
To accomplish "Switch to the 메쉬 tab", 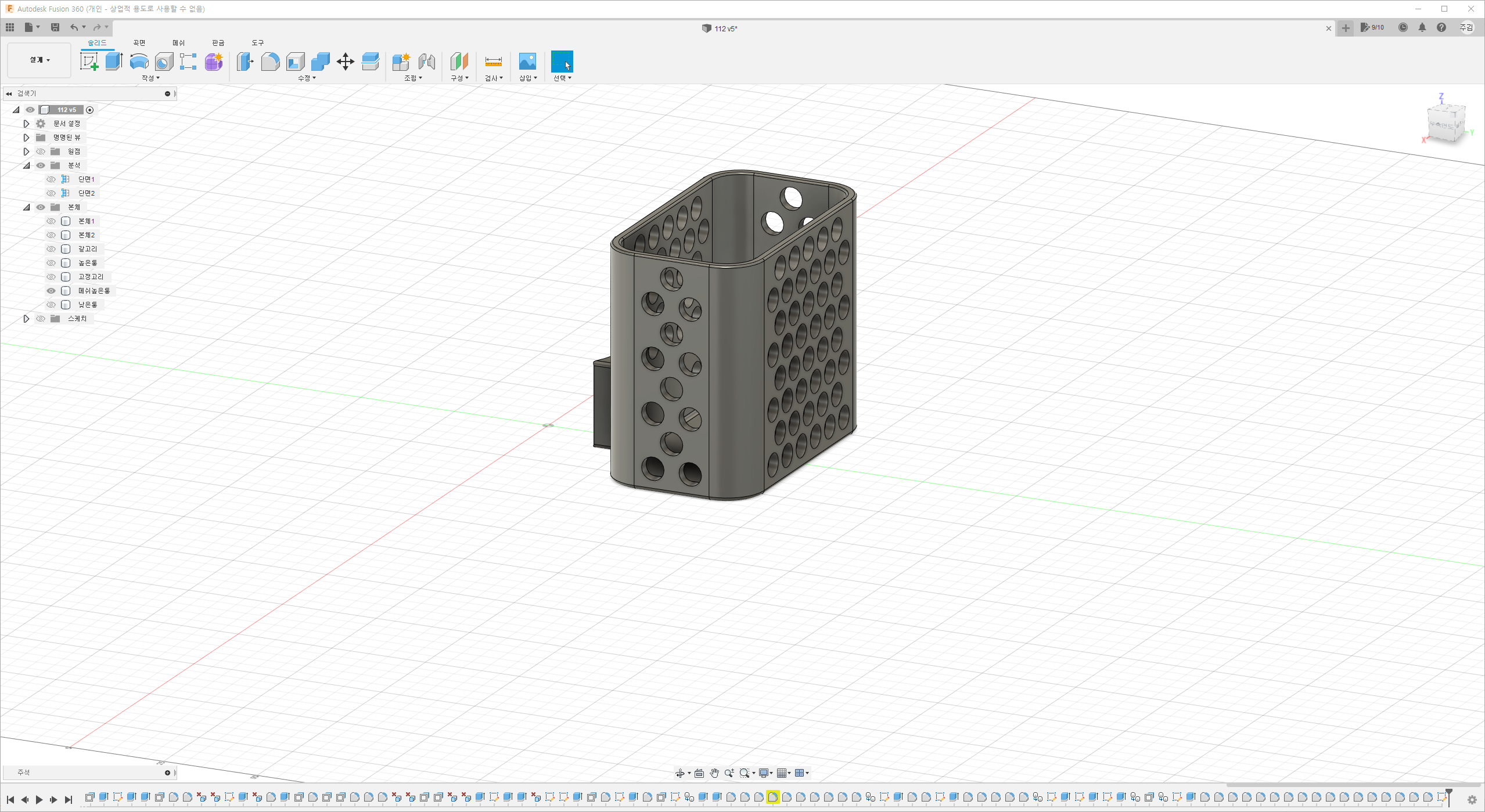I will pos(178,43).
